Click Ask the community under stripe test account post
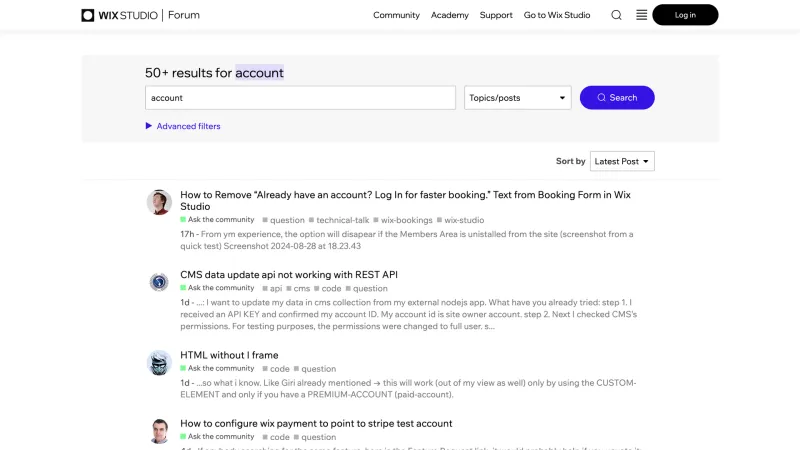This screenshot has width=800, height=450. (217, 437)
